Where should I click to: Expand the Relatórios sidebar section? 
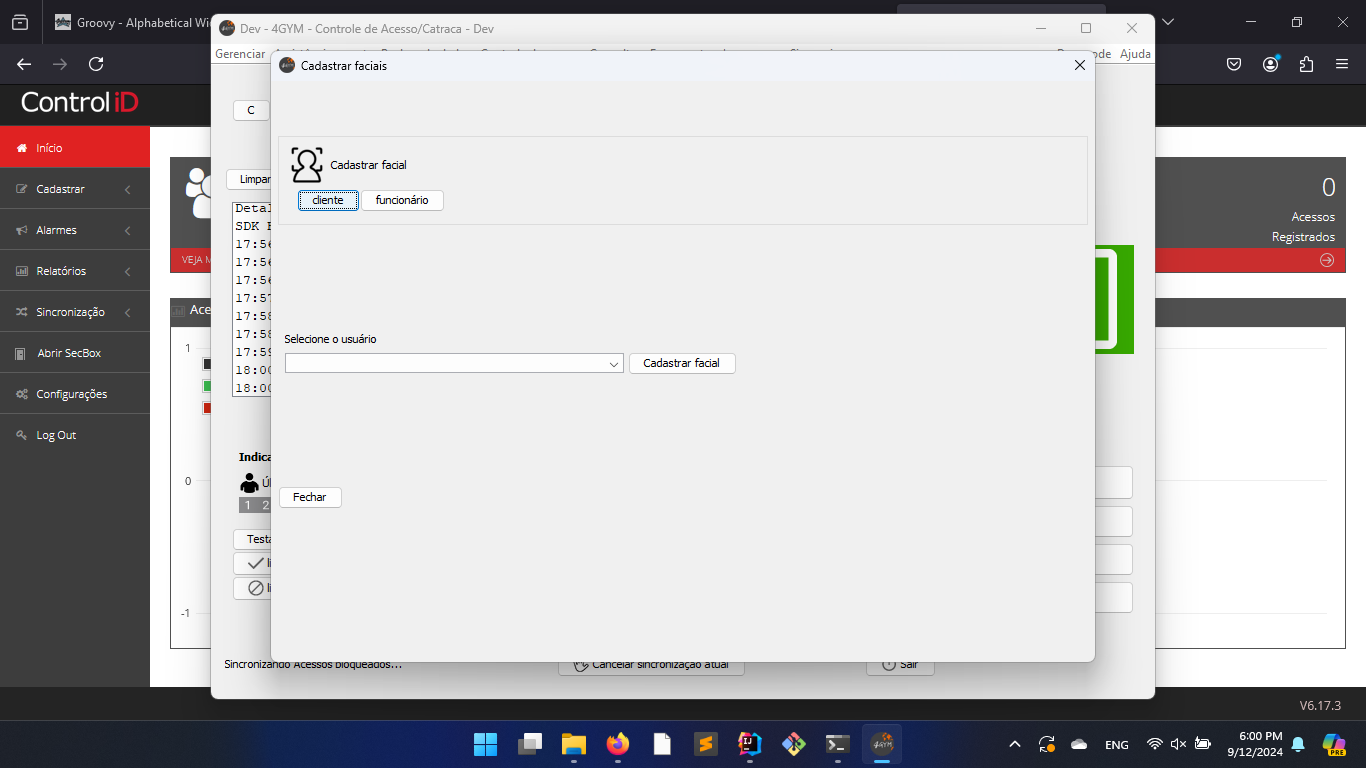coord(61,271)
